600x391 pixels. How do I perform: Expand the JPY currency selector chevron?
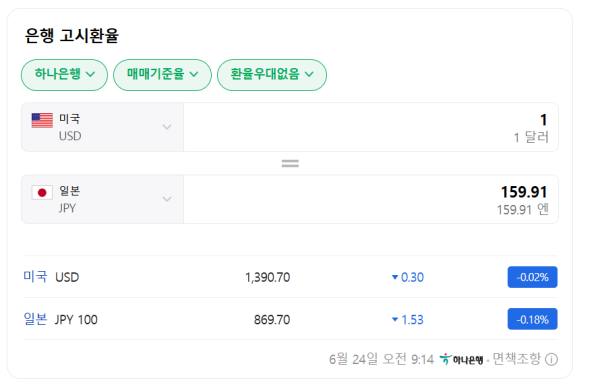coord(167,199)
